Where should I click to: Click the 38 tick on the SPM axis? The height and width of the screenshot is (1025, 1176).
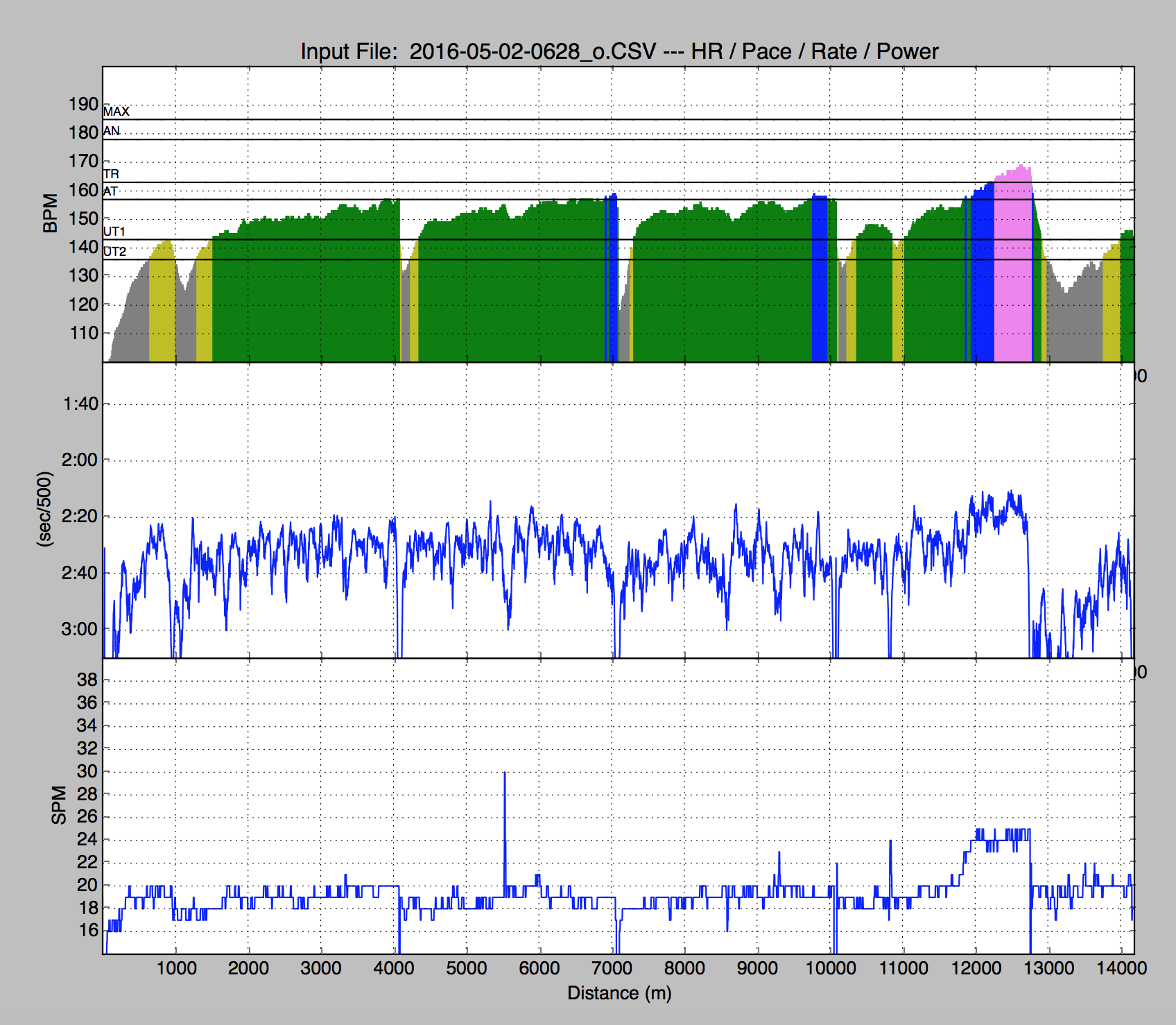(x=87, y=680)
